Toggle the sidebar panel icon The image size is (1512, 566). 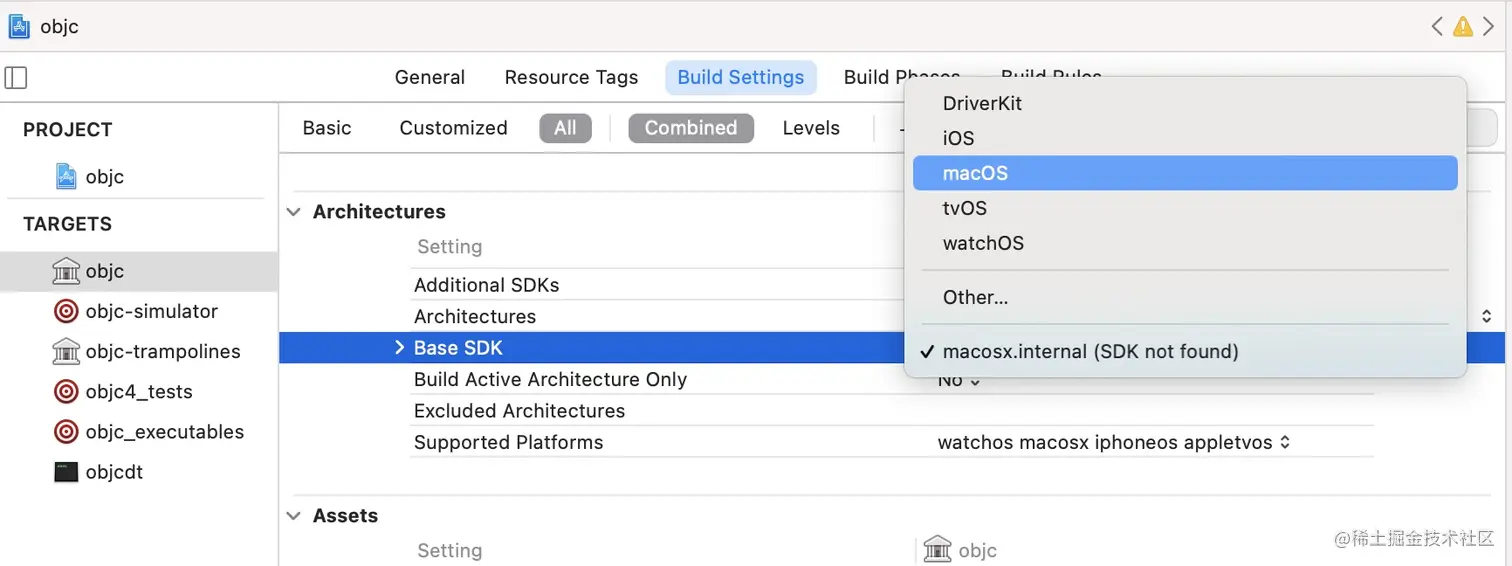pos(16,78)
